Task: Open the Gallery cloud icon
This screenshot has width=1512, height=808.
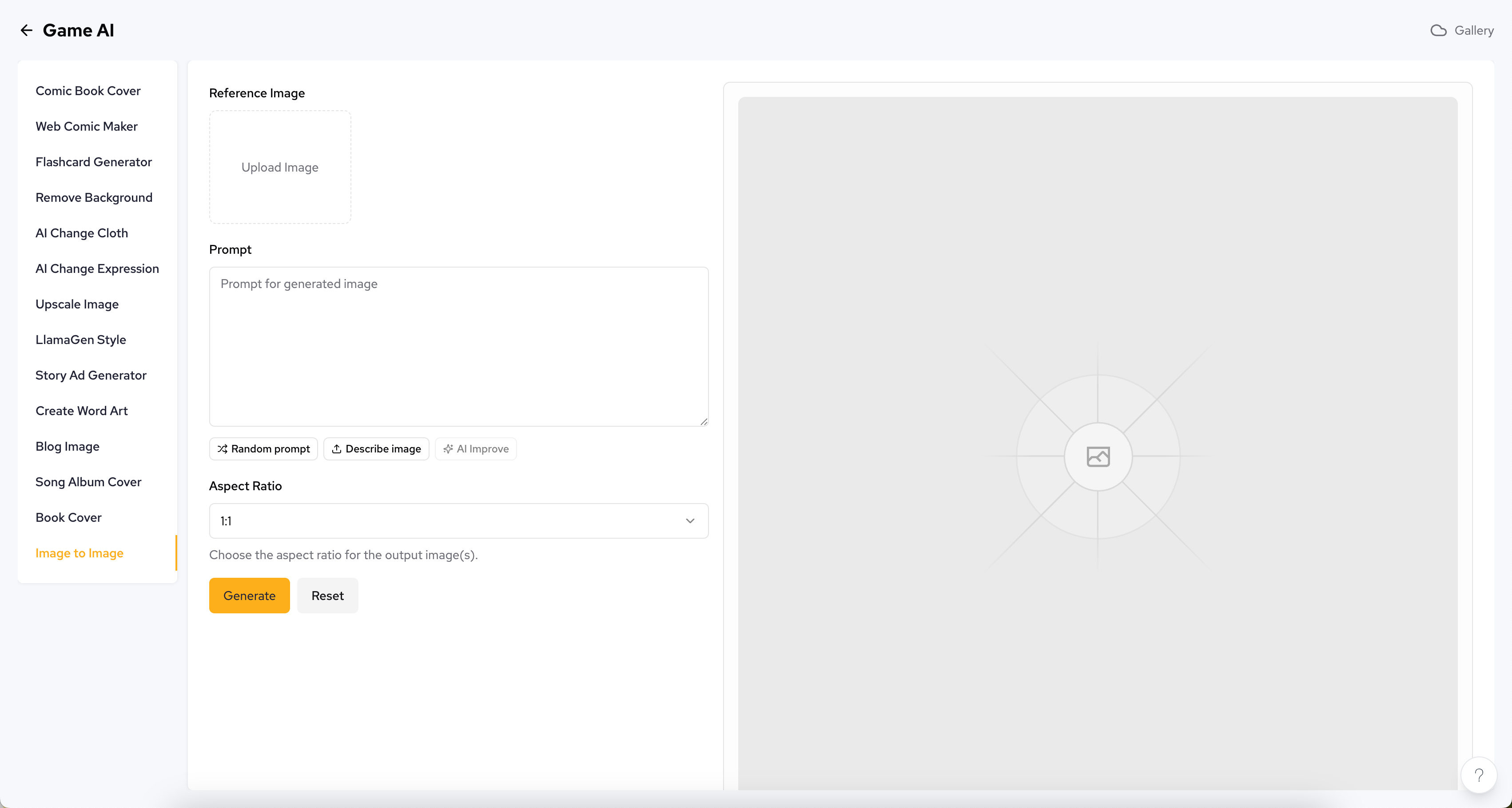Action: click(x=1438, y=31)
